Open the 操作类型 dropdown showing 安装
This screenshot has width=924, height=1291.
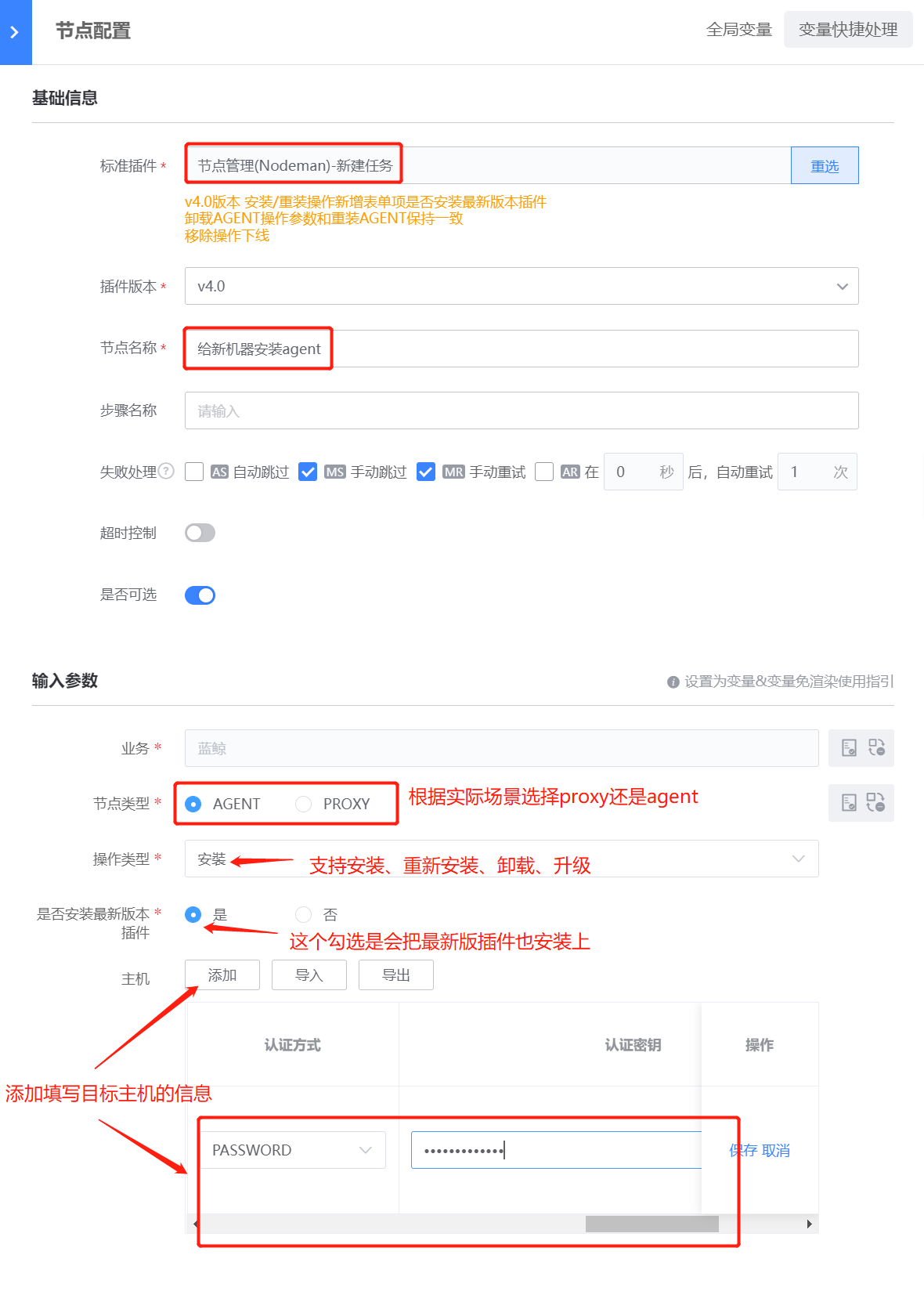(x=502, y=859)
